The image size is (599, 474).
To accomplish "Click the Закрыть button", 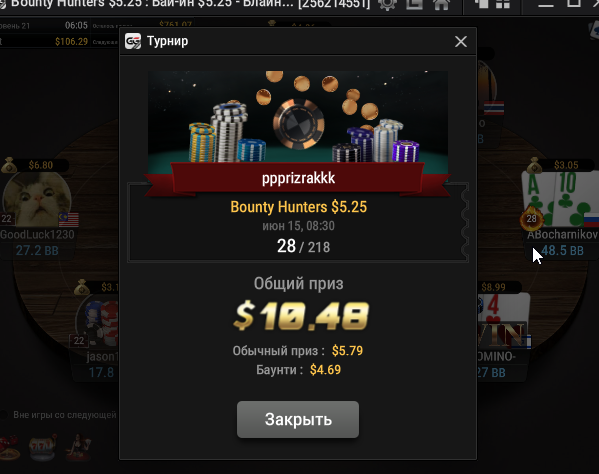I will click(298, 419).
